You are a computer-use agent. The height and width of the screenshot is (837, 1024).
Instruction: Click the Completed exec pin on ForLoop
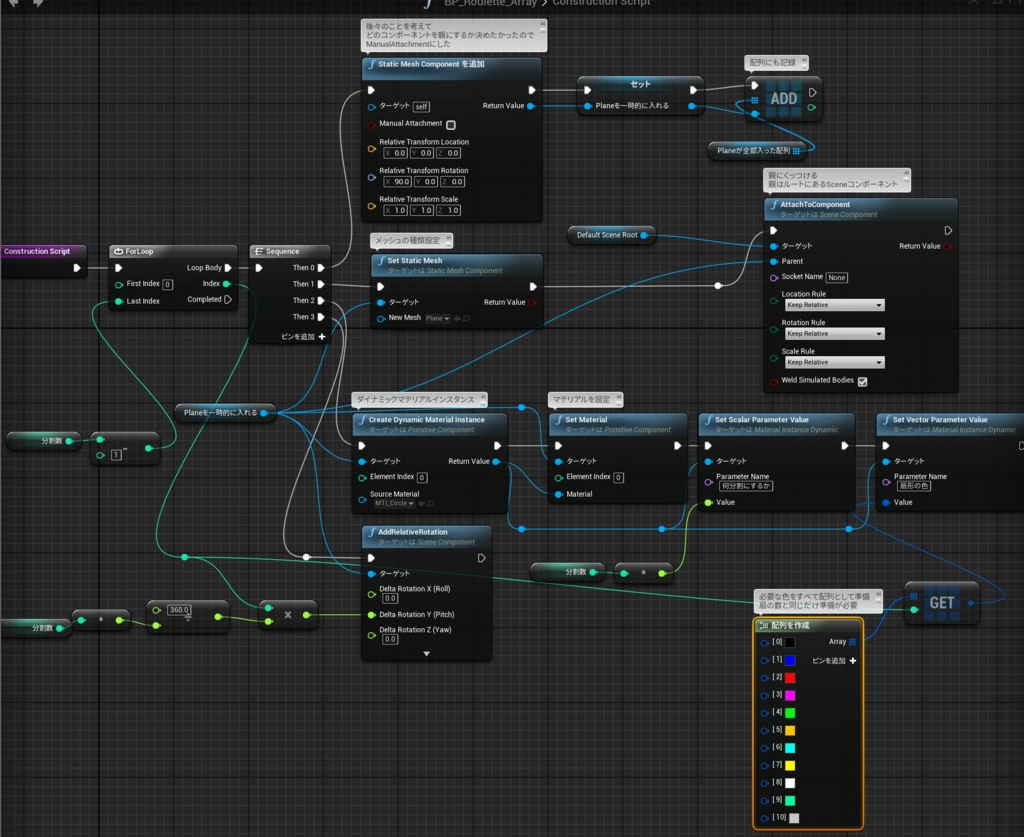tap(228, 300)
